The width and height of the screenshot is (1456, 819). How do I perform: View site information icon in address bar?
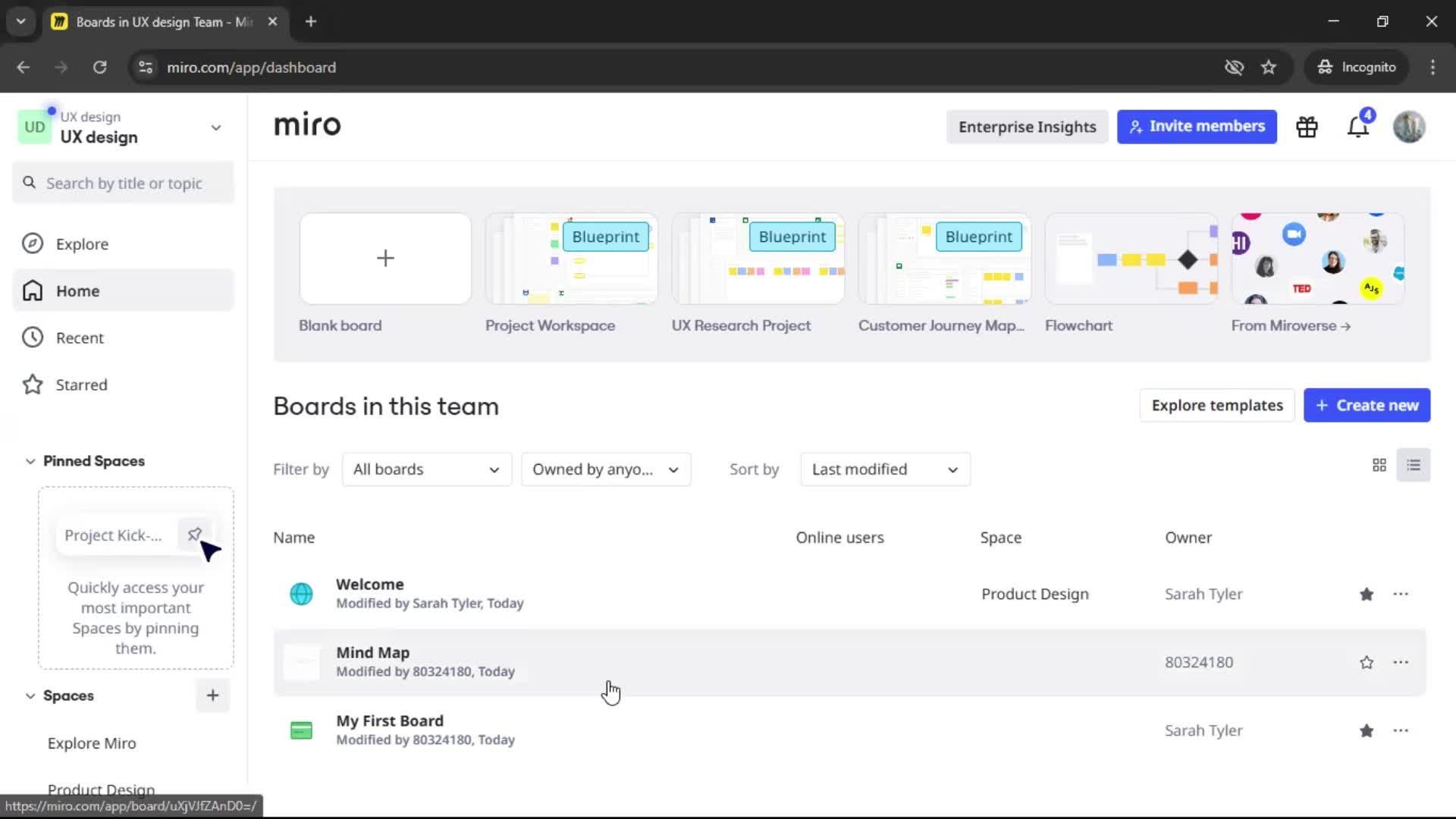tap(146, 67)
